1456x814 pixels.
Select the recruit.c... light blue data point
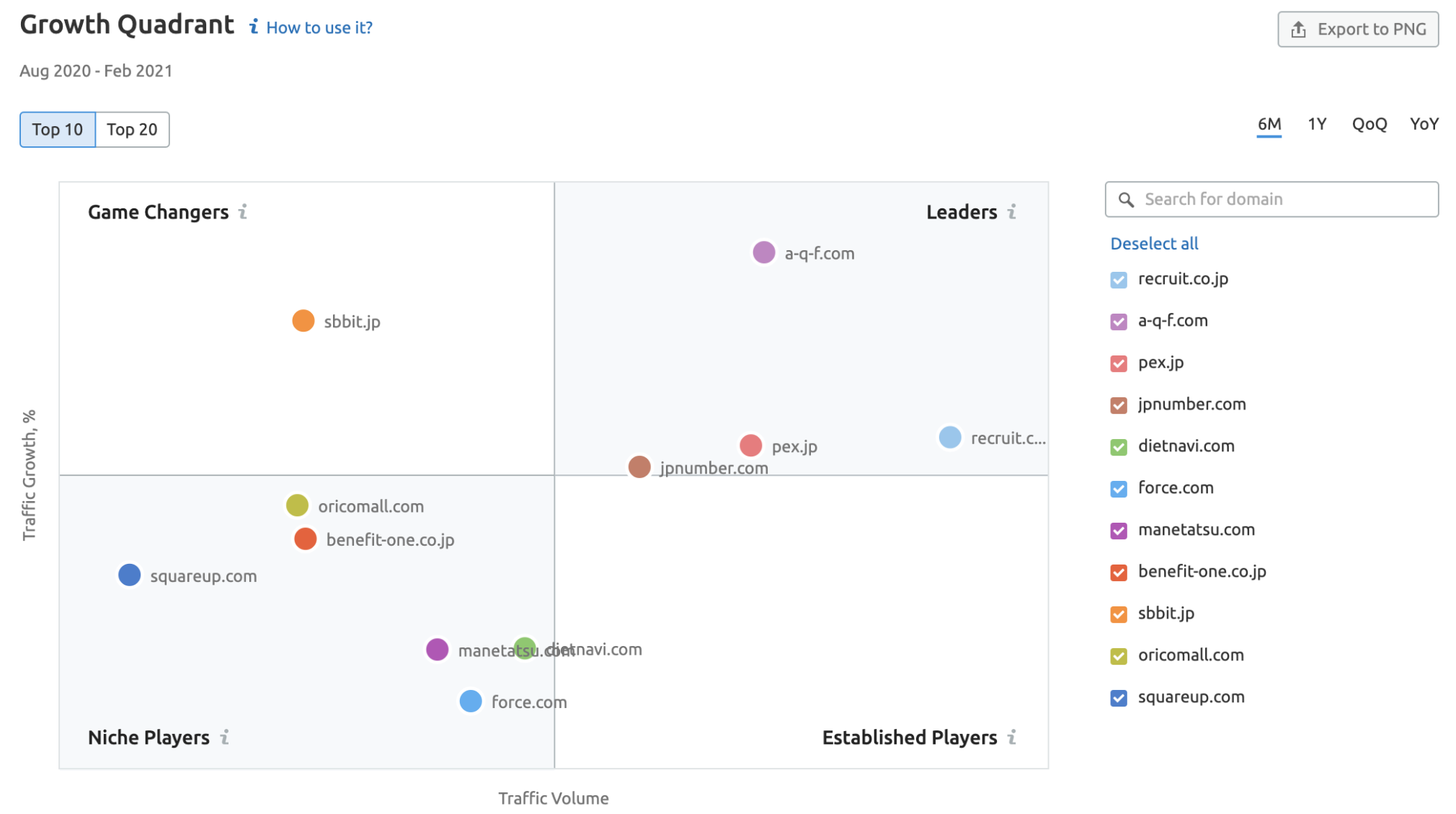tap(950, 437)
